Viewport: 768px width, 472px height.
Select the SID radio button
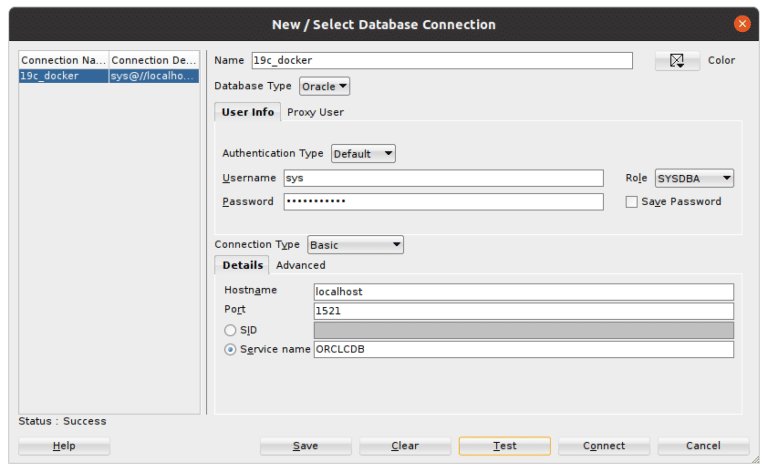click(231, 330)
